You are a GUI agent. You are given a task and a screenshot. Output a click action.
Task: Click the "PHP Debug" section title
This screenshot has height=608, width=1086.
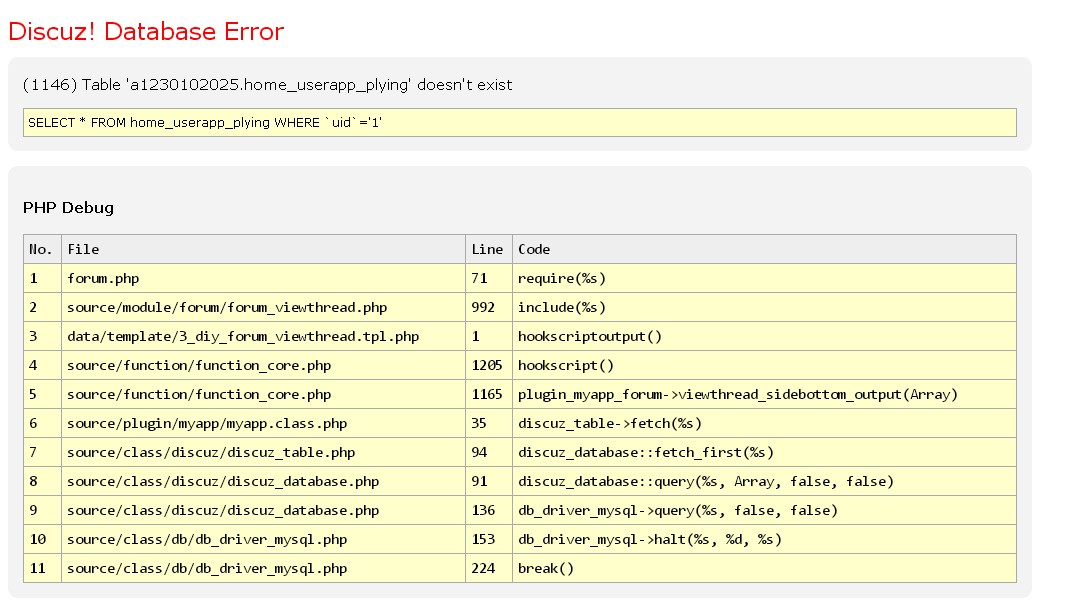click(68, 208)
